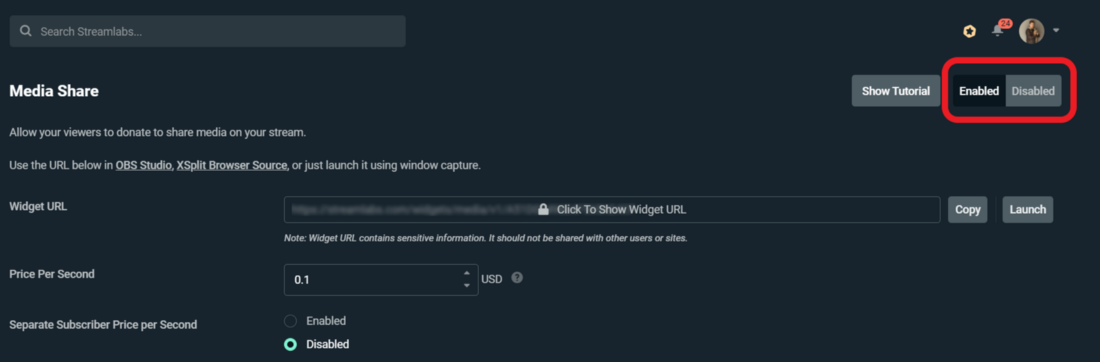Open the notifications bell
The width and height of the screenshot is (1100, 362).
(997, 31)
